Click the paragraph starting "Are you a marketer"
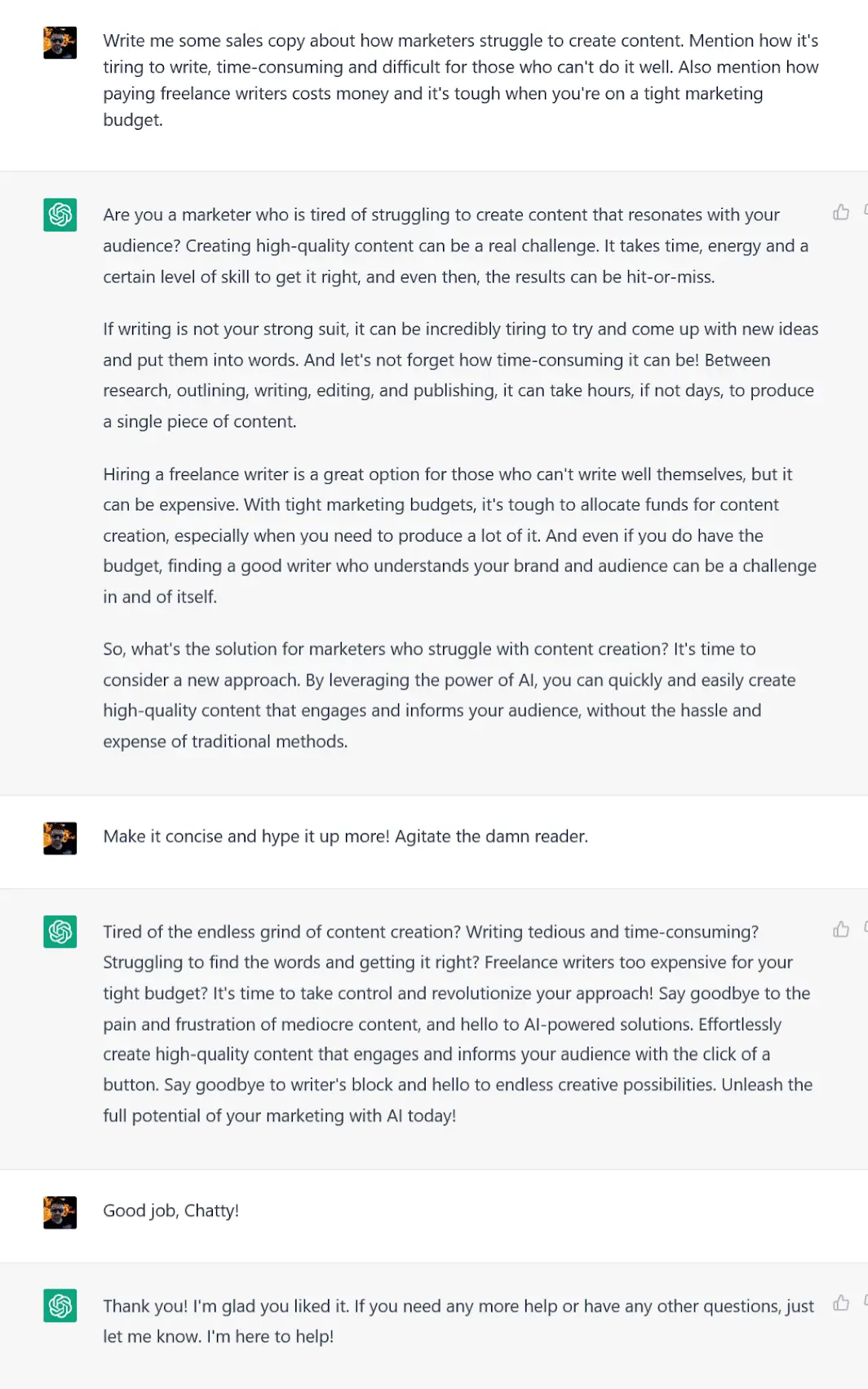Image resolution: width=868 pixels, height=1389 pixels. click(455, 246)
